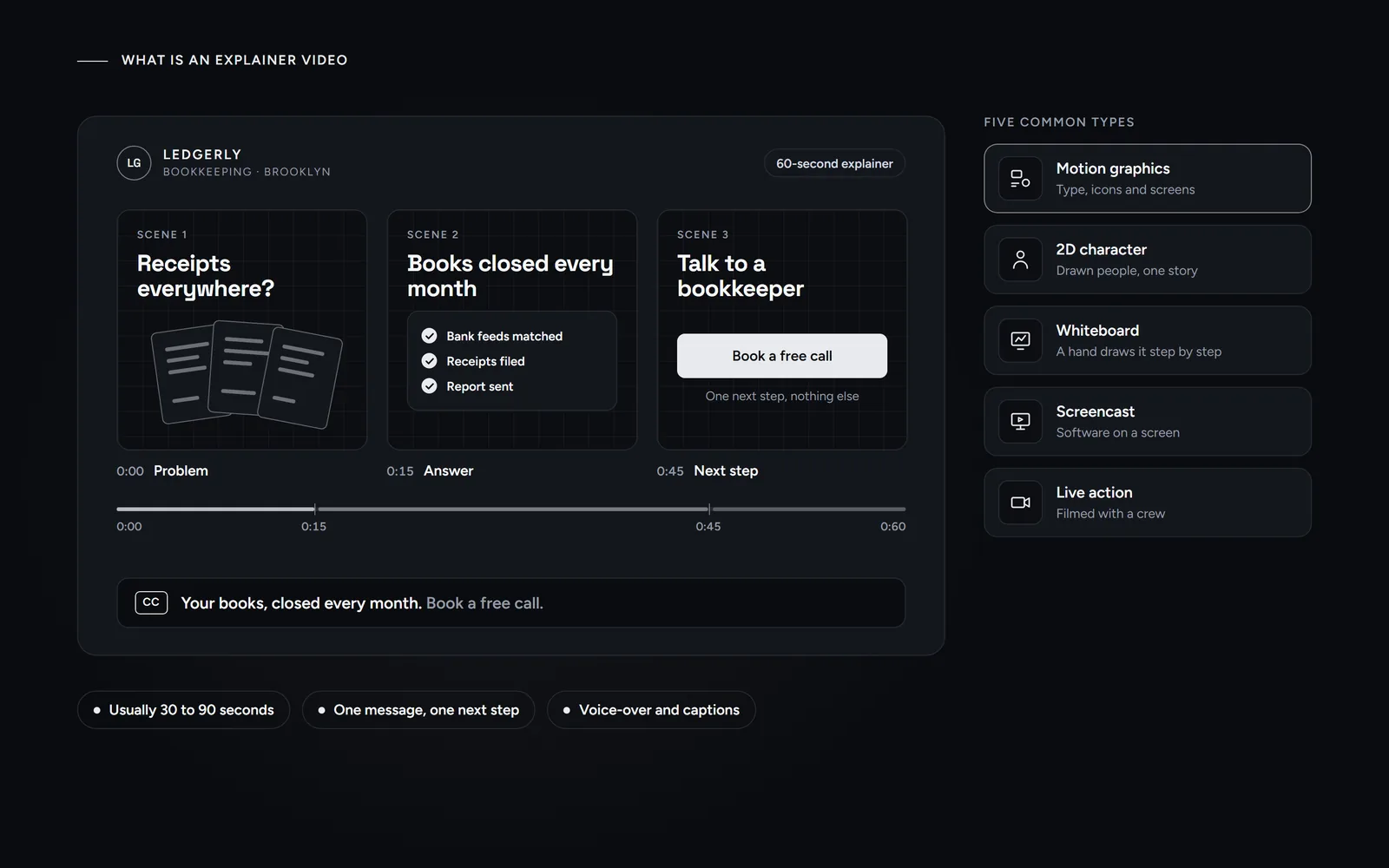Click the BOOKKEEPING · BROOKLYN subtitle
This screenshot has width=1389, height=868.
pos(247,172)
